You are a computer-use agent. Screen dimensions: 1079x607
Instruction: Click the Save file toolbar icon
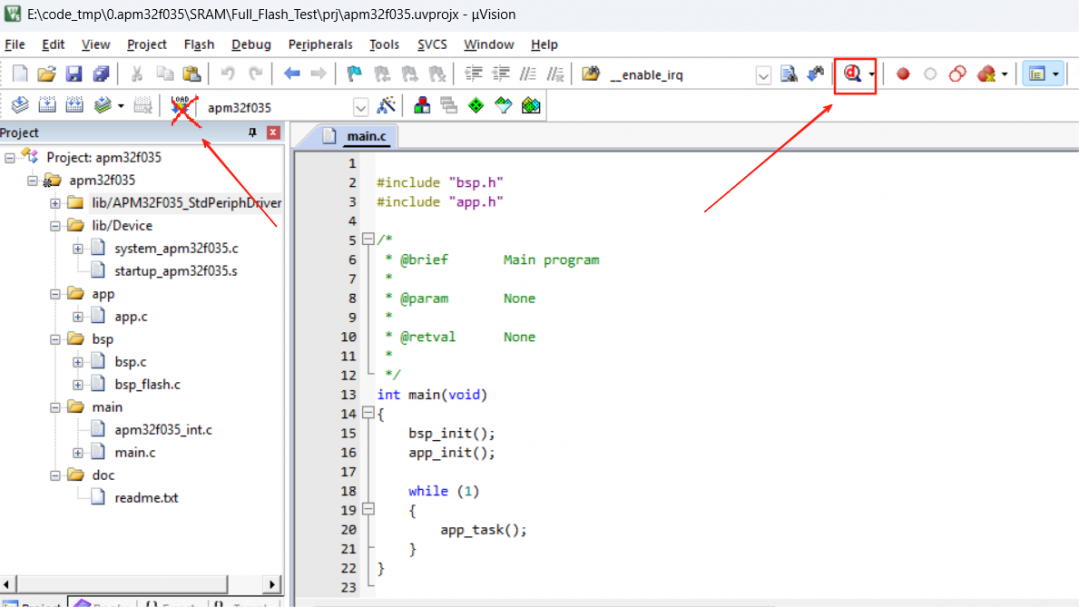(x=74, y=74)
